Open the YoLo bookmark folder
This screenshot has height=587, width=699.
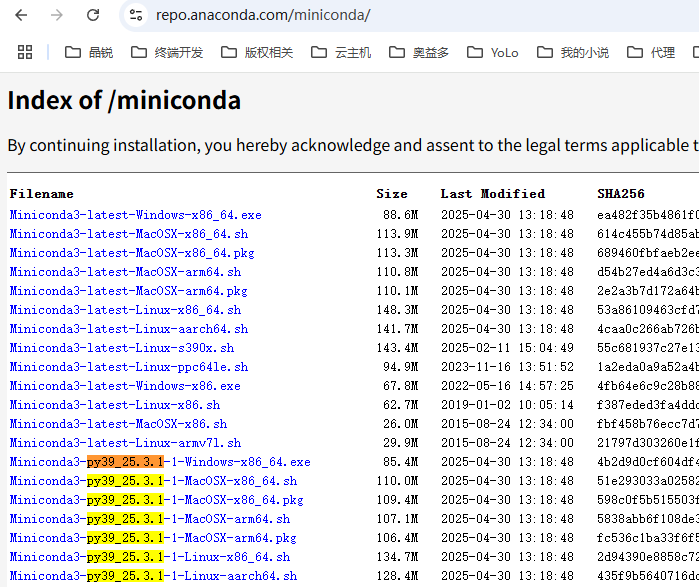coord(492,53)
